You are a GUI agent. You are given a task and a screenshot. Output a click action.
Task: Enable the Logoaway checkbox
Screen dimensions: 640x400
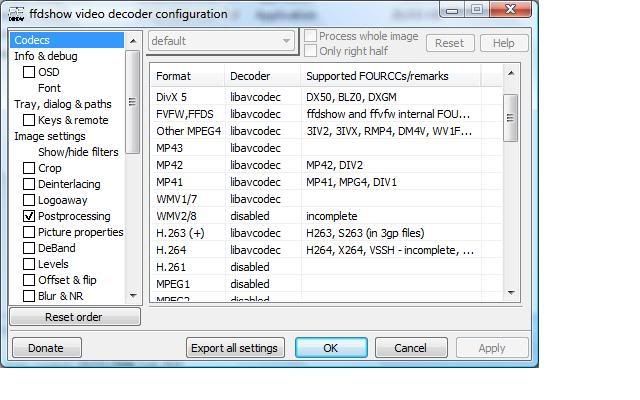(x=29, y=200)
